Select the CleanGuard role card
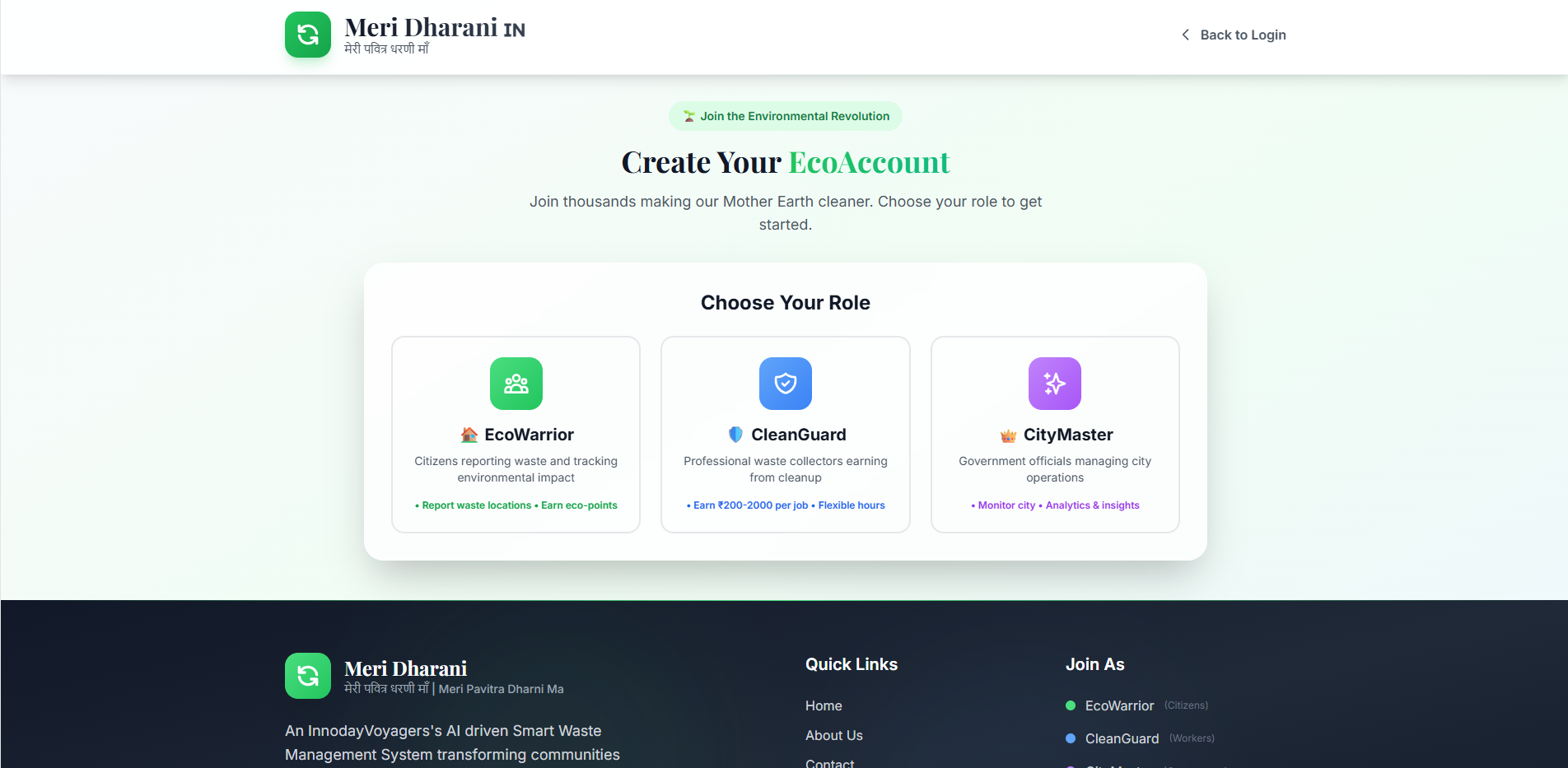 (786, 435)
